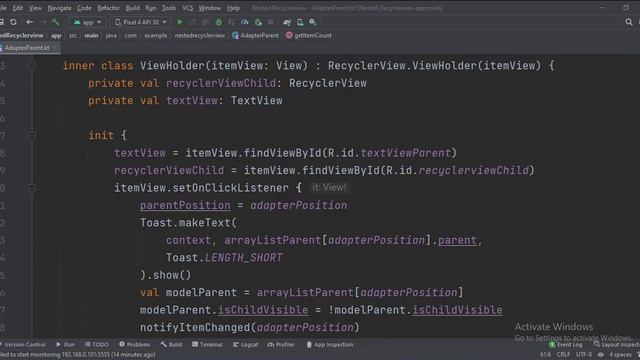640x360 pixels.
Task: Click the Sync project files icon
Action: (13, 22)
